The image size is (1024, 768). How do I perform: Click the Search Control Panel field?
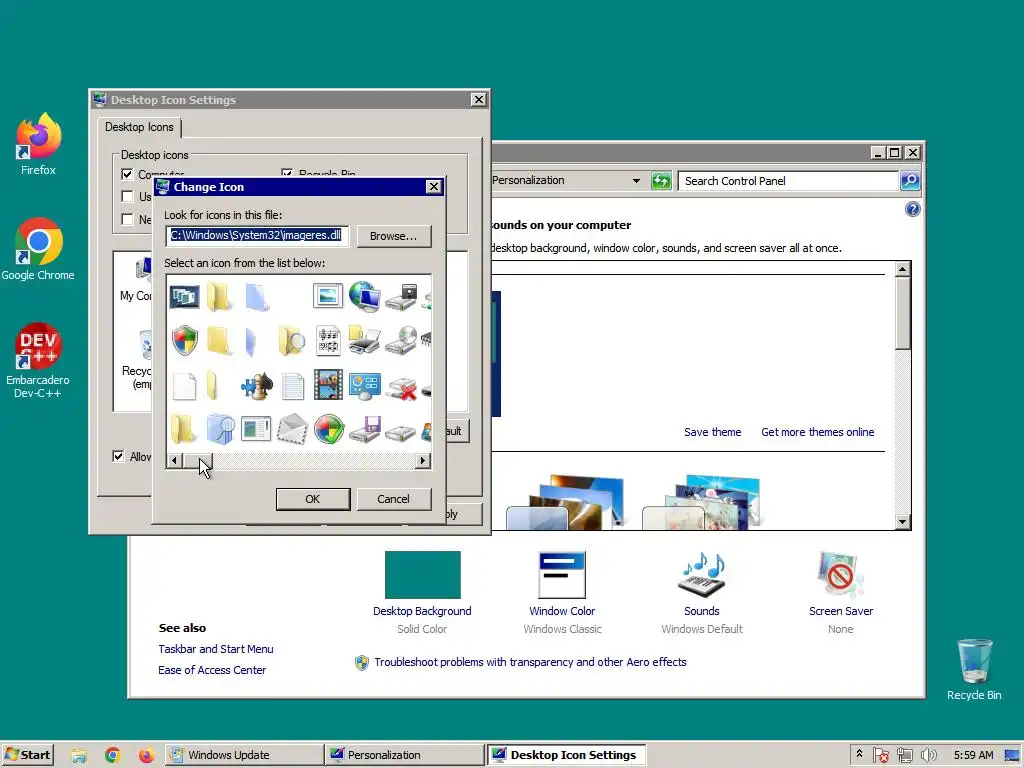coord(788,181)
